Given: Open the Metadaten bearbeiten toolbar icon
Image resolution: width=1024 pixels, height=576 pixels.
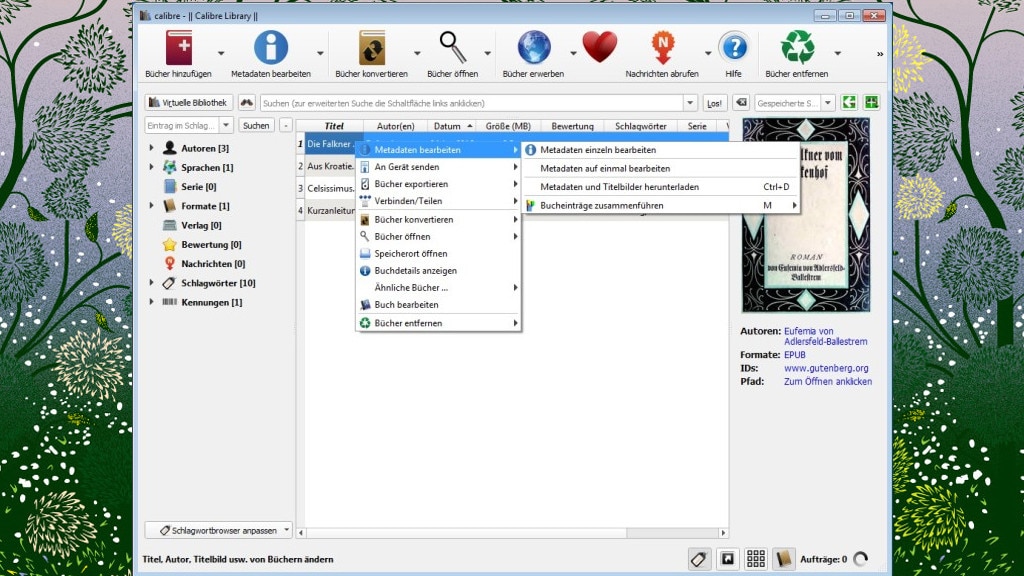Looking at the screenshot, I should point(270,48).
